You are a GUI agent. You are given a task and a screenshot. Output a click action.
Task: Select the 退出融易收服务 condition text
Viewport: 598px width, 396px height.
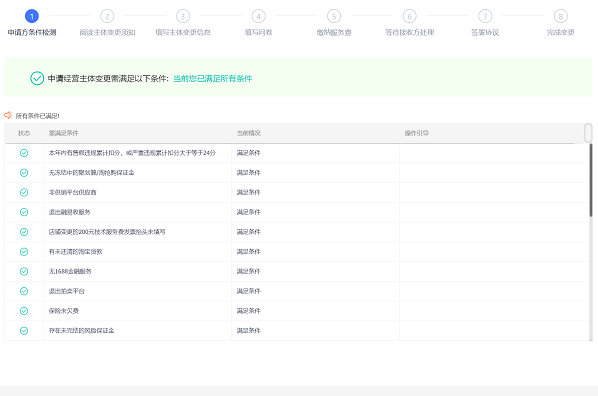pos(69,212)
